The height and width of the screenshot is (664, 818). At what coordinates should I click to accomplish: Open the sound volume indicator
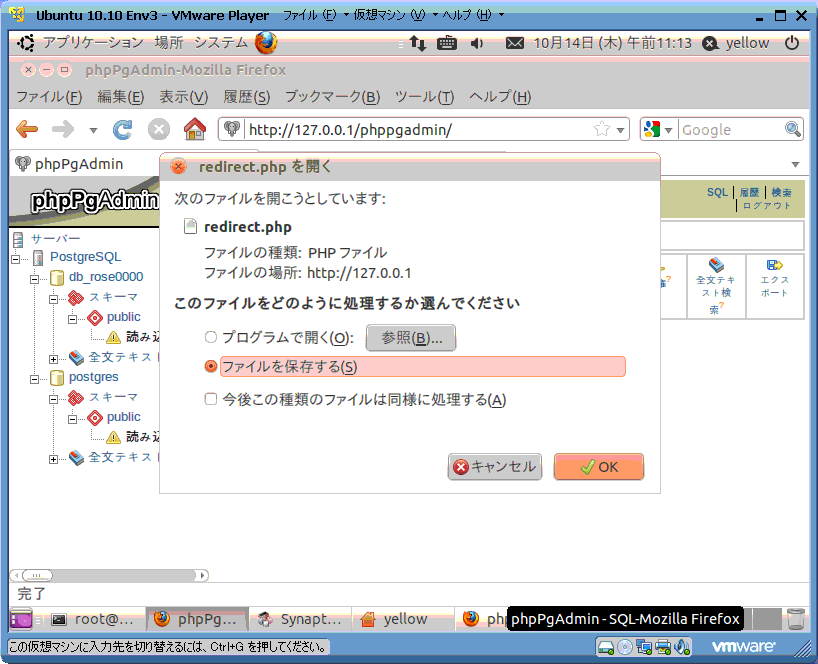pos(476,43)
